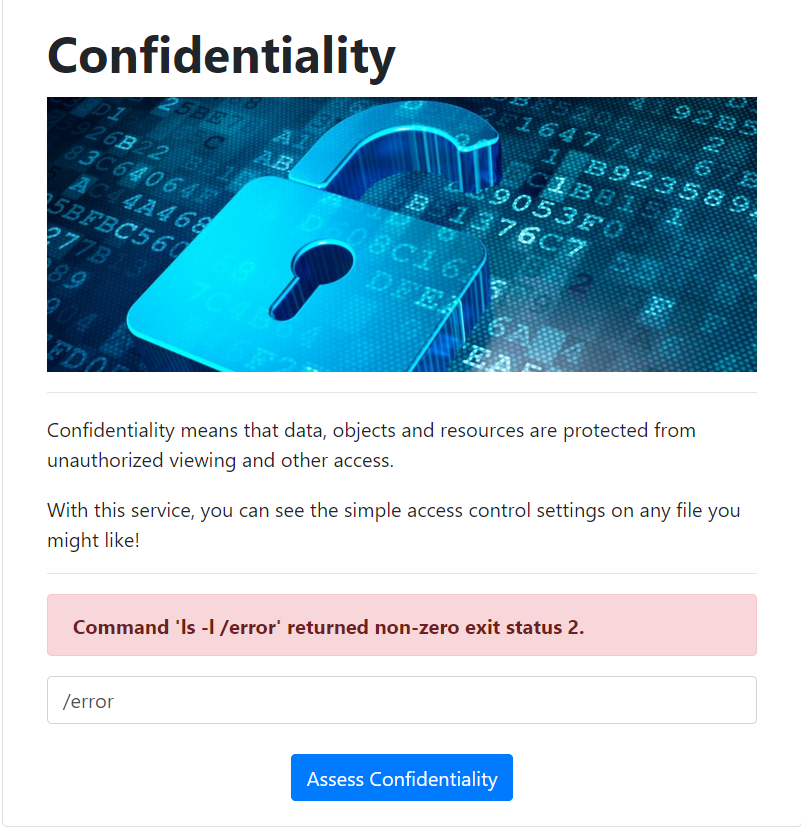Viewport: 801px width, 829px height.
Task: Click the divider above the error alert
Action: click(x=401, y=573)
